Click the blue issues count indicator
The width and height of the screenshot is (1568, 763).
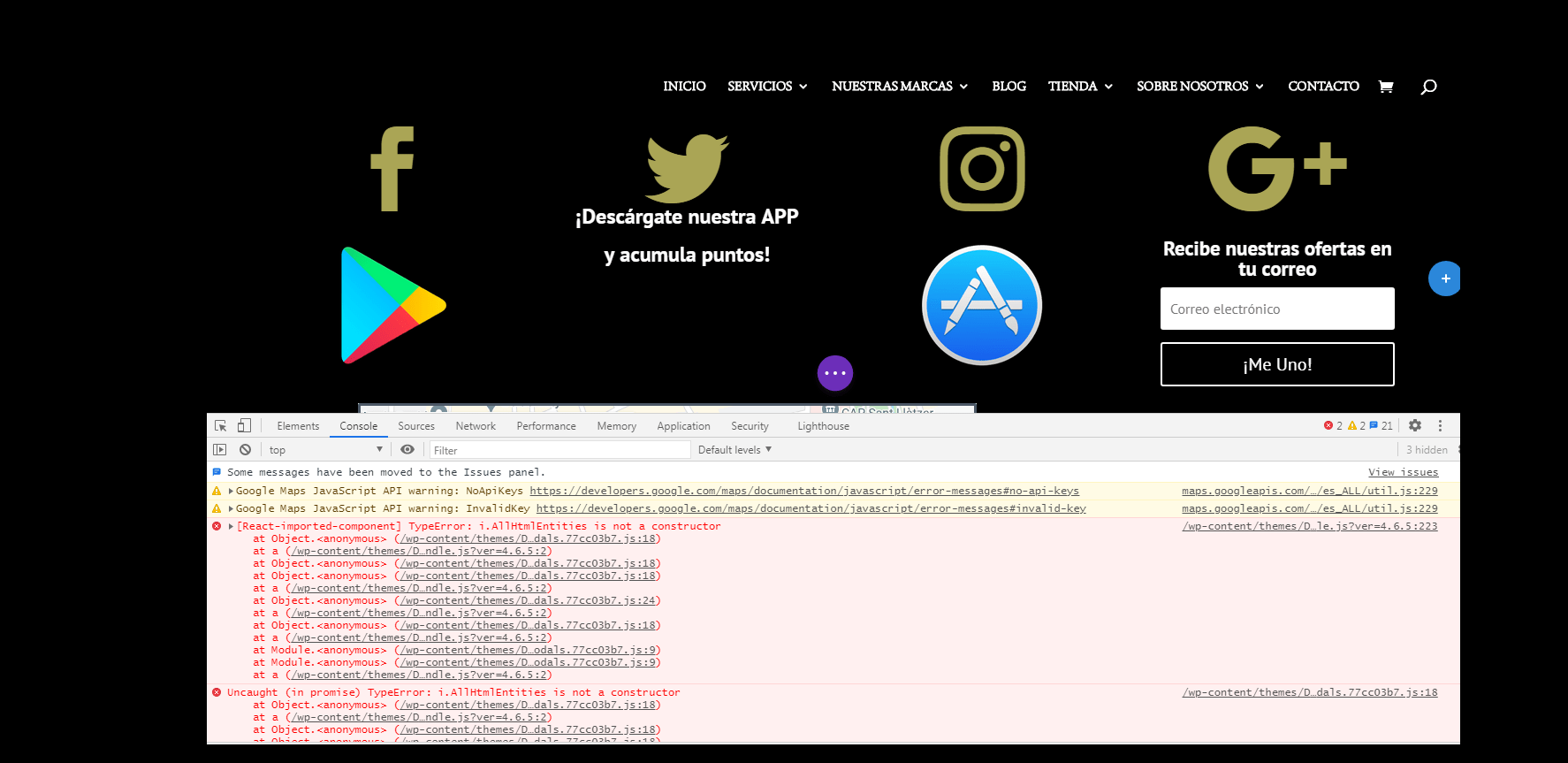coord(1381,425)
